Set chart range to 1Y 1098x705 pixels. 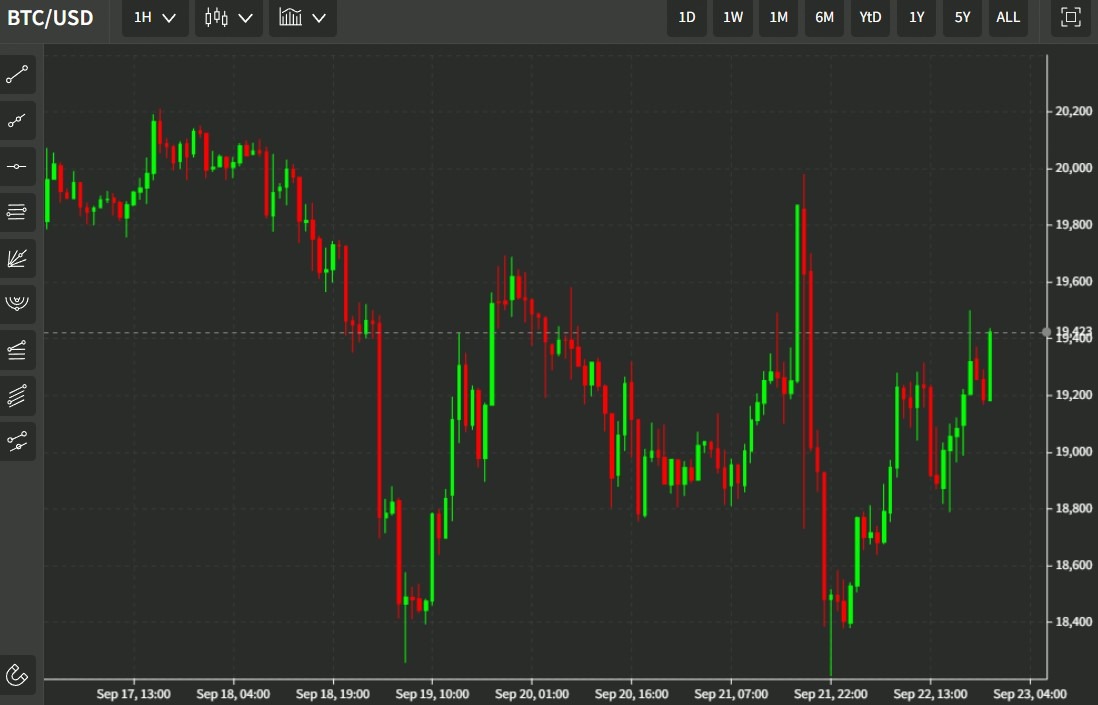[917, 18]
